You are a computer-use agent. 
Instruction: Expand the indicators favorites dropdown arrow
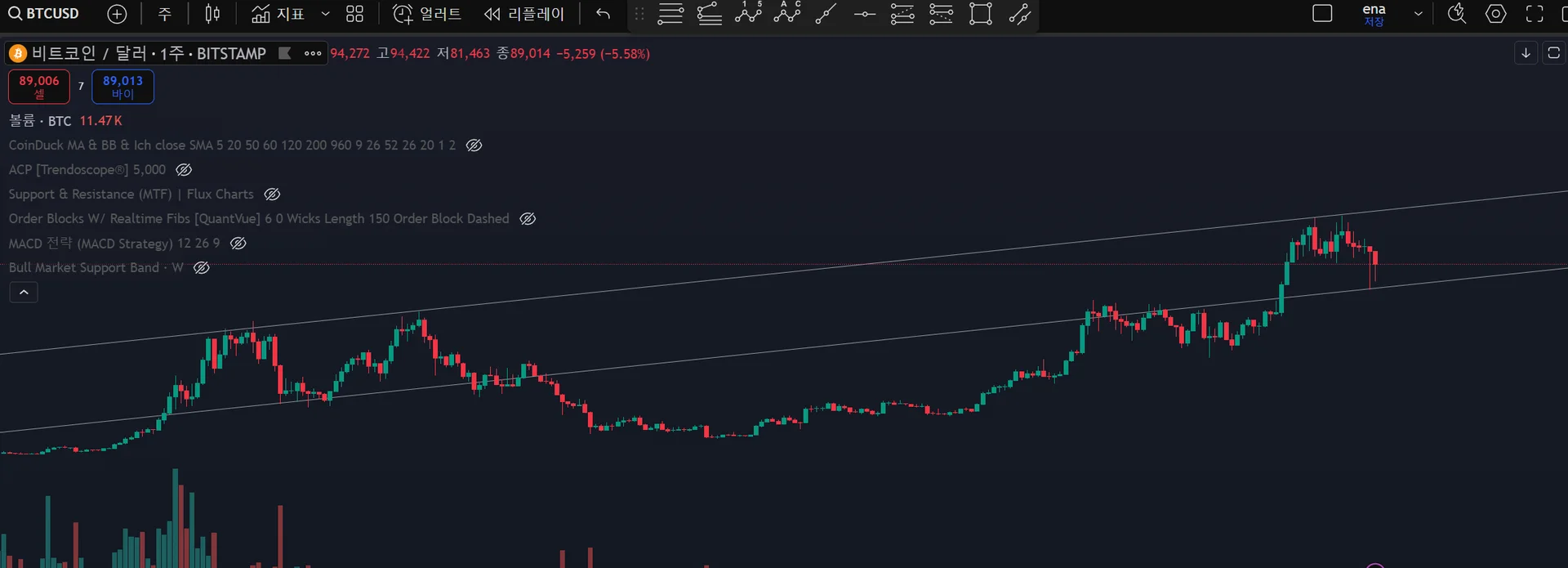pos(325,14)
